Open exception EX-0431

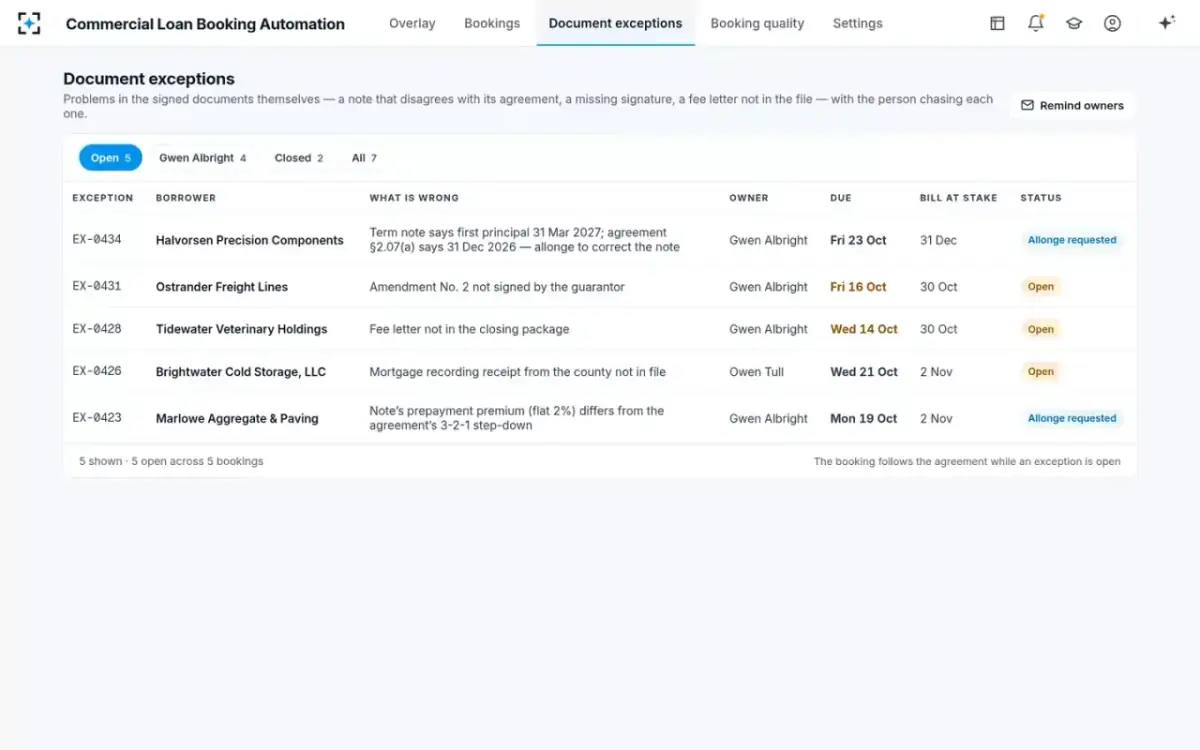97,286
